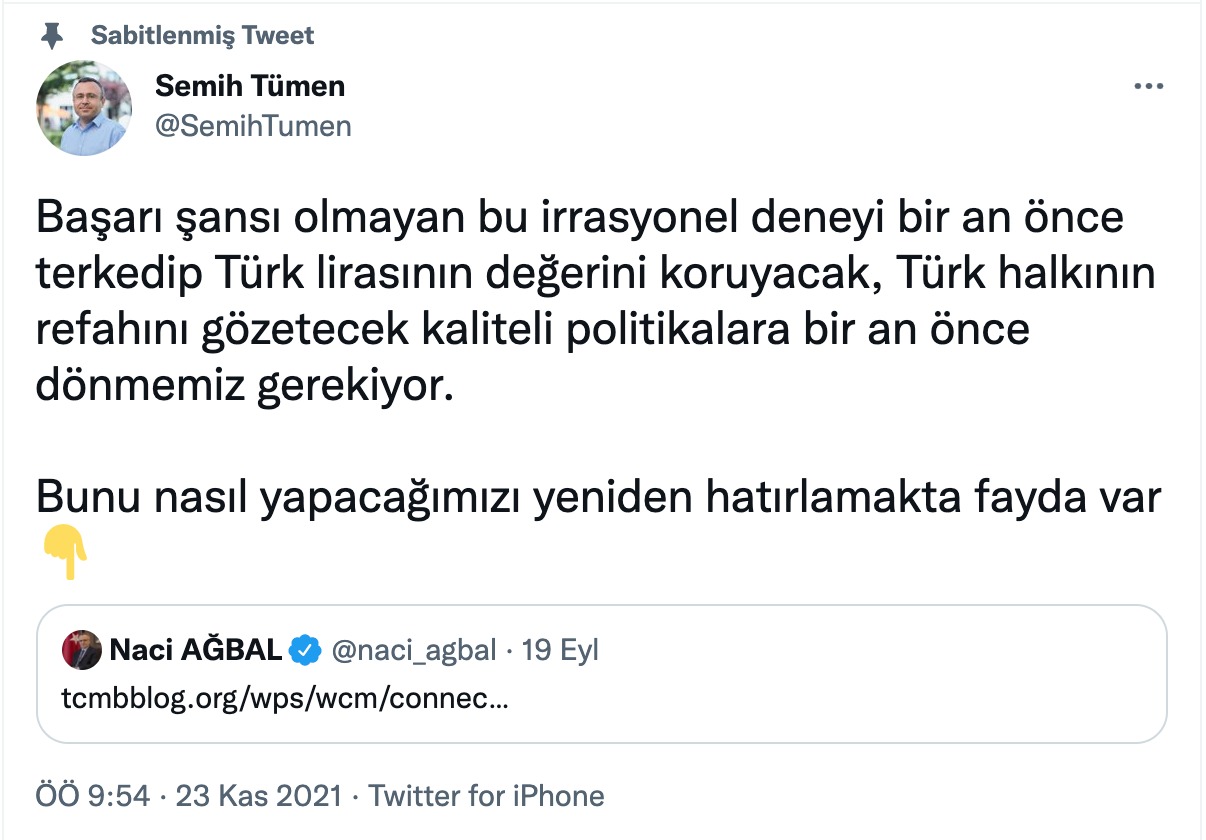1206x840 pixels.
Task: Open the three-dot more options menu
Action: point(1148,88)
